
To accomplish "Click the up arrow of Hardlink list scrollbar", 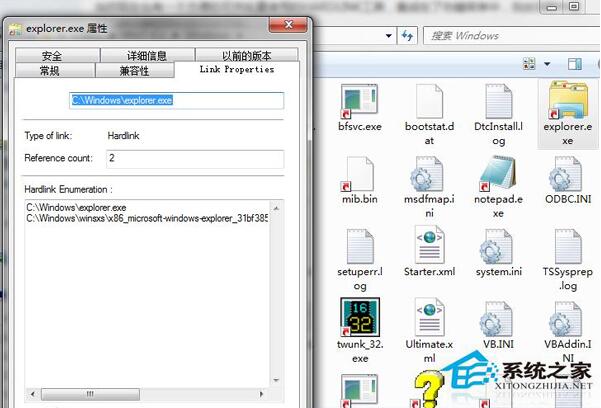I will (276, 208).
